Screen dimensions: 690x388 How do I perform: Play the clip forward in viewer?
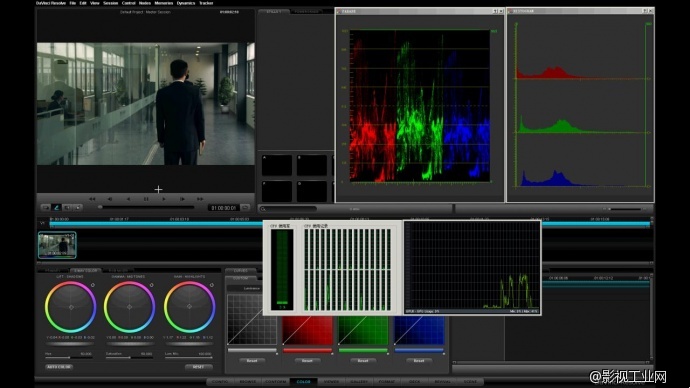pyautogui.click(x=164, y=199)
